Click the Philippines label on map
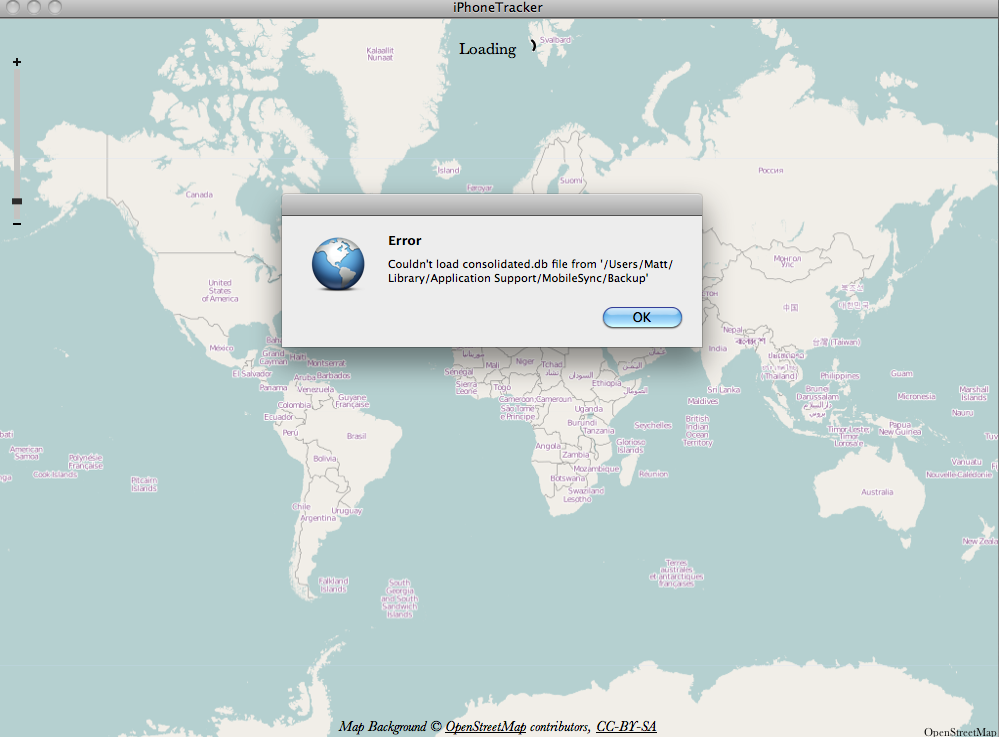Image resolution: width=999 pixels, height=737 pixels. pos(840,376)
